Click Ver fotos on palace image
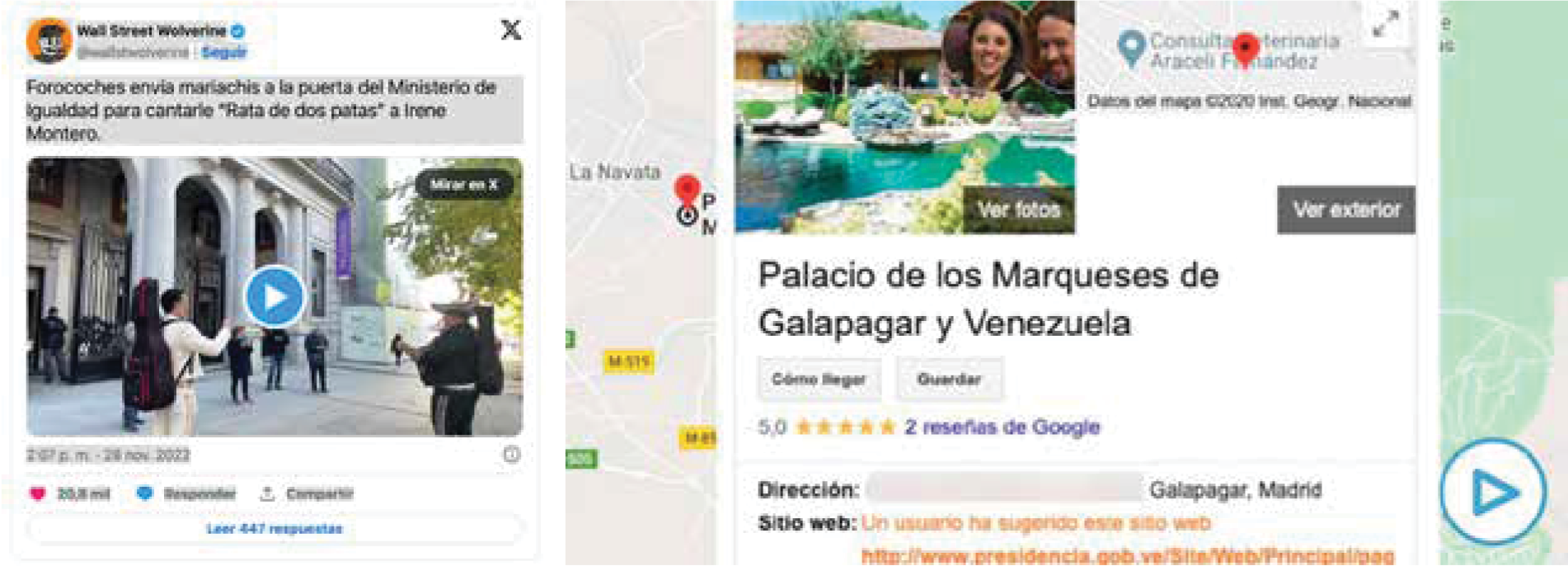 coord(1019,210)
